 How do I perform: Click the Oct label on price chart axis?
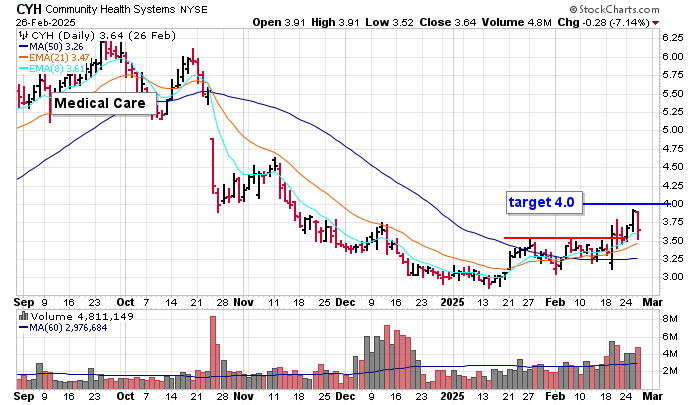pos(125,302)
